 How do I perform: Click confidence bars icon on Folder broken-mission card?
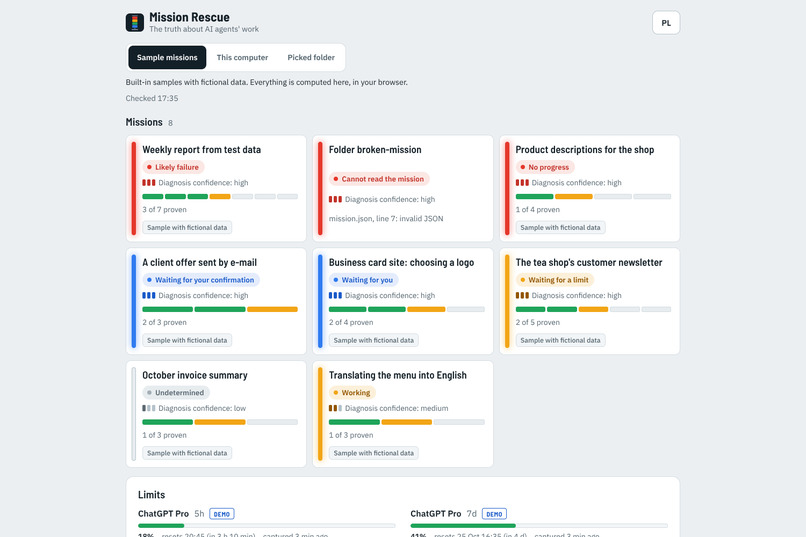point(335,199)
